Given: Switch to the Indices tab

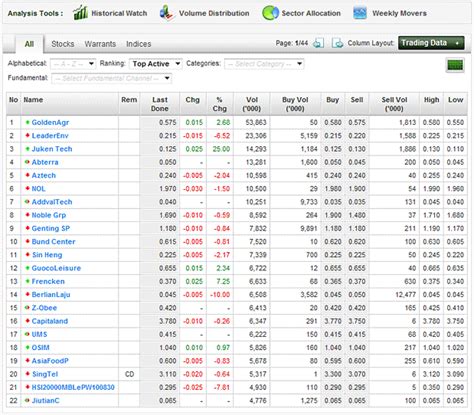Looking at the screenshot, I should coord(139,44).
